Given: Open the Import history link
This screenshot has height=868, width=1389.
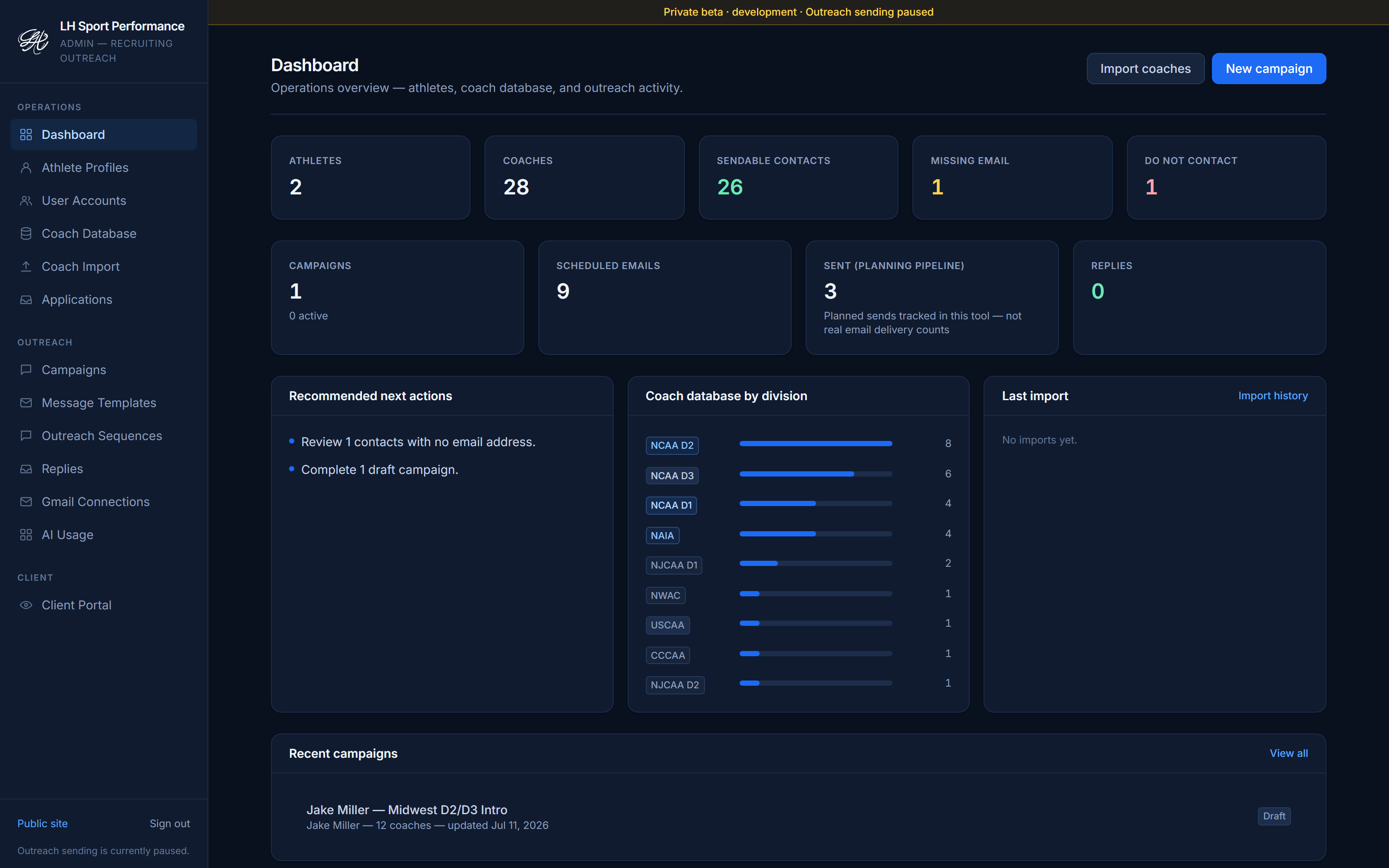Looking at the screenshot, I should pyautogui.click(x=1273, y=395).
